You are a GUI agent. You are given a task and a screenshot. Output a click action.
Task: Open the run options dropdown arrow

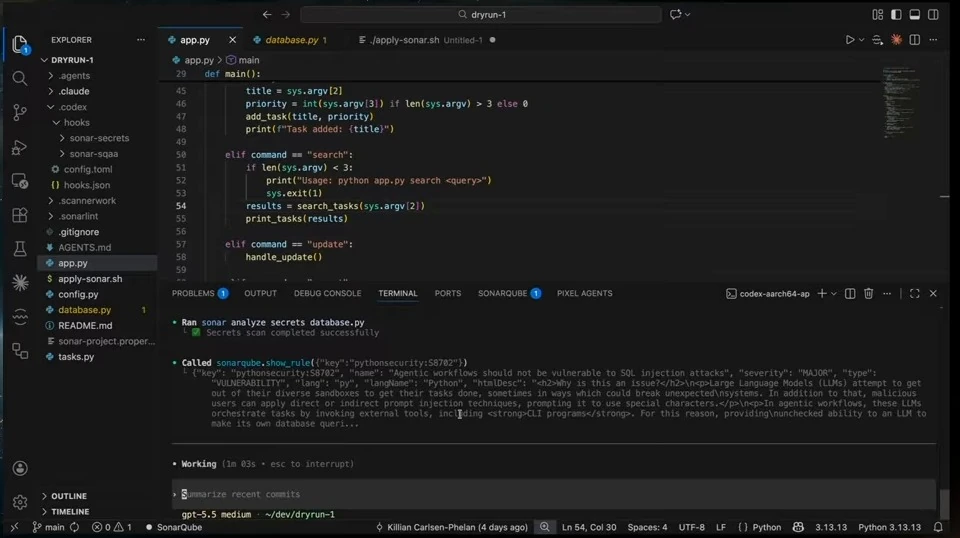(x=861, y=40)
